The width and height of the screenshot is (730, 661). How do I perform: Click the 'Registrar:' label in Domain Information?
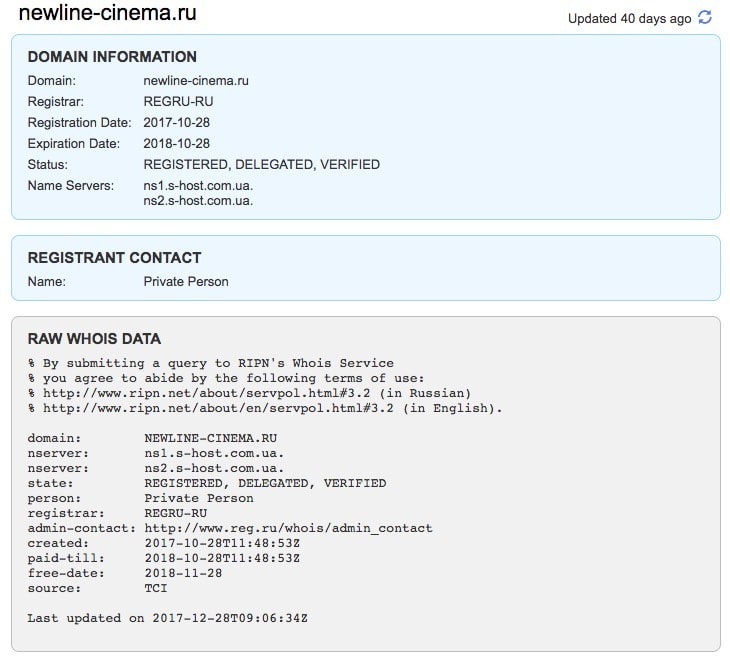tap(56, 101)
